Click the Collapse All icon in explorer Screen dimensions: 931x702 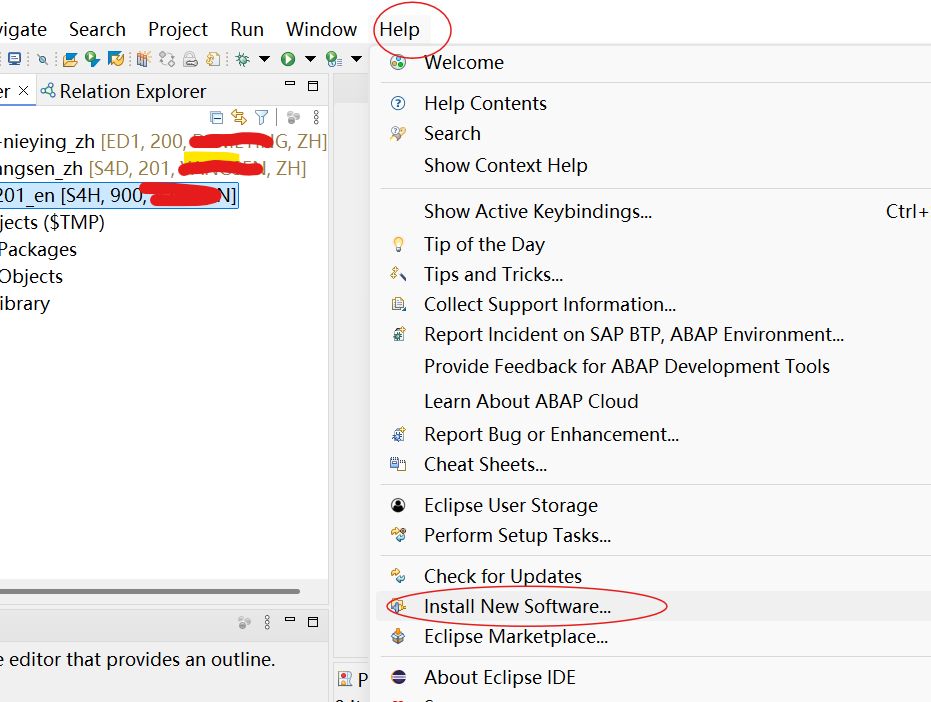(217, 118)
